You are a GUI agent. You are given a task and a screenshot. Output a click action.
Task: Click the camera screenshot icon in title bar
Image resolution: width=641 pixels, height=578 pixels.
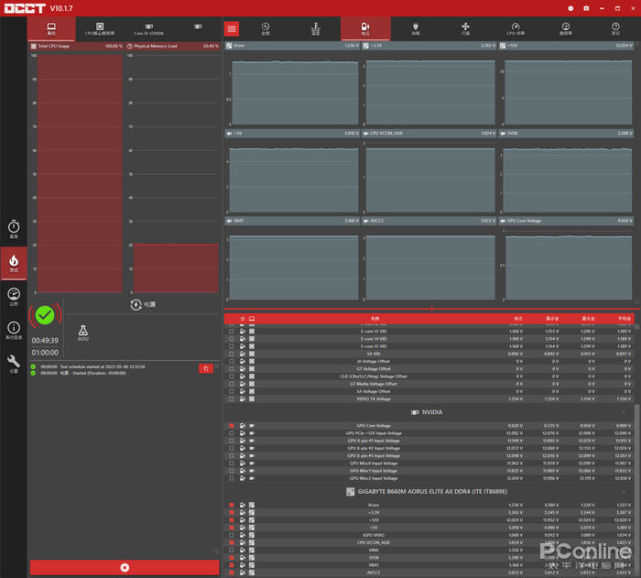[586, 8]
